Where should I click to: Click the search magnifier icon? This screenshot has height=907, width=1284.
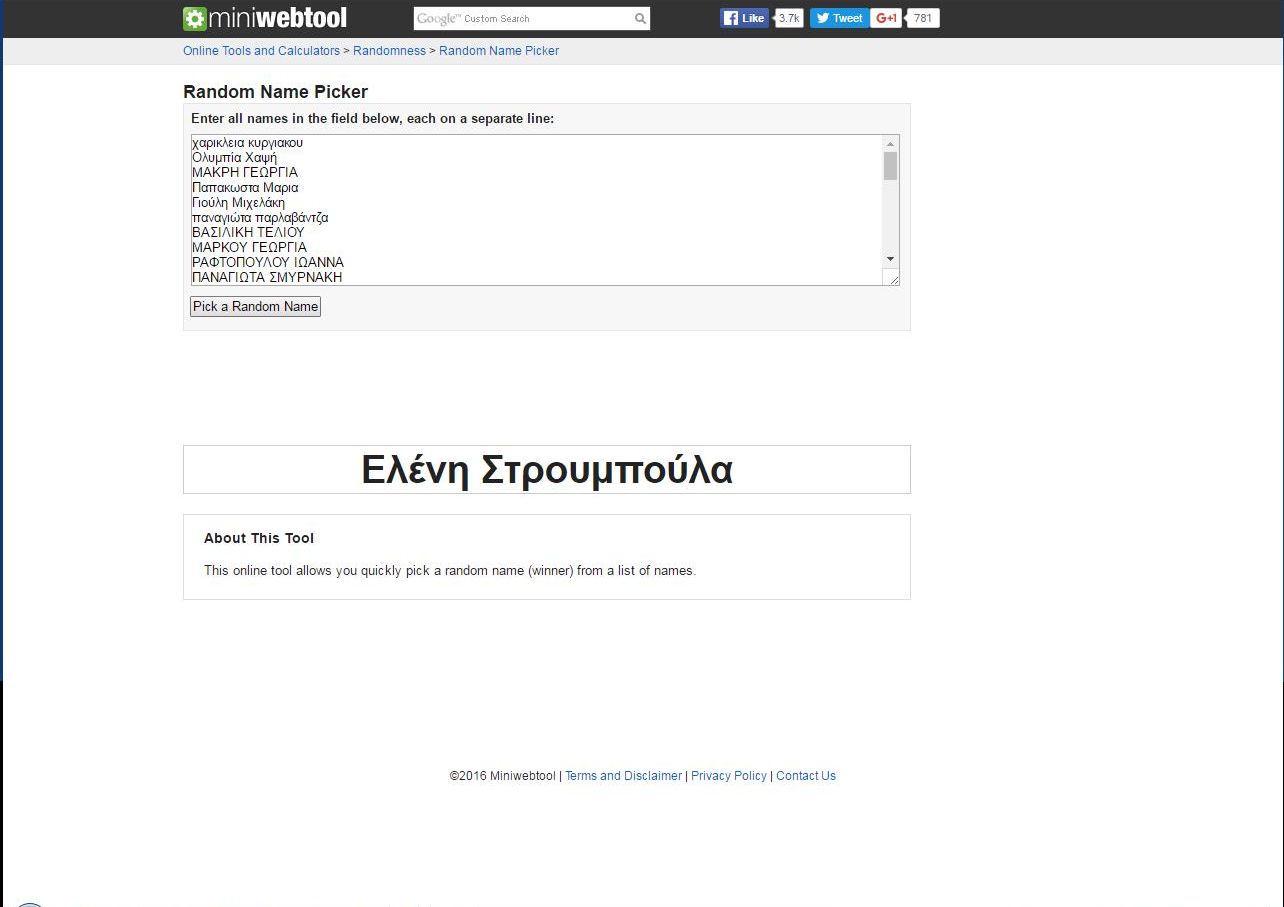coord(640,19)
